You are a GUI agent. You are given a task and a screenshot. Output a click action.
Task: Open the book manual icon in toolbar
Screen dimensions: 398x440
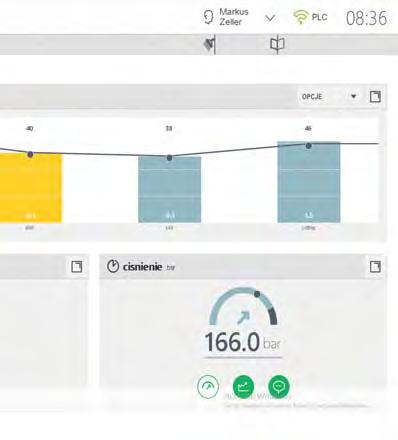coord(277,44)
